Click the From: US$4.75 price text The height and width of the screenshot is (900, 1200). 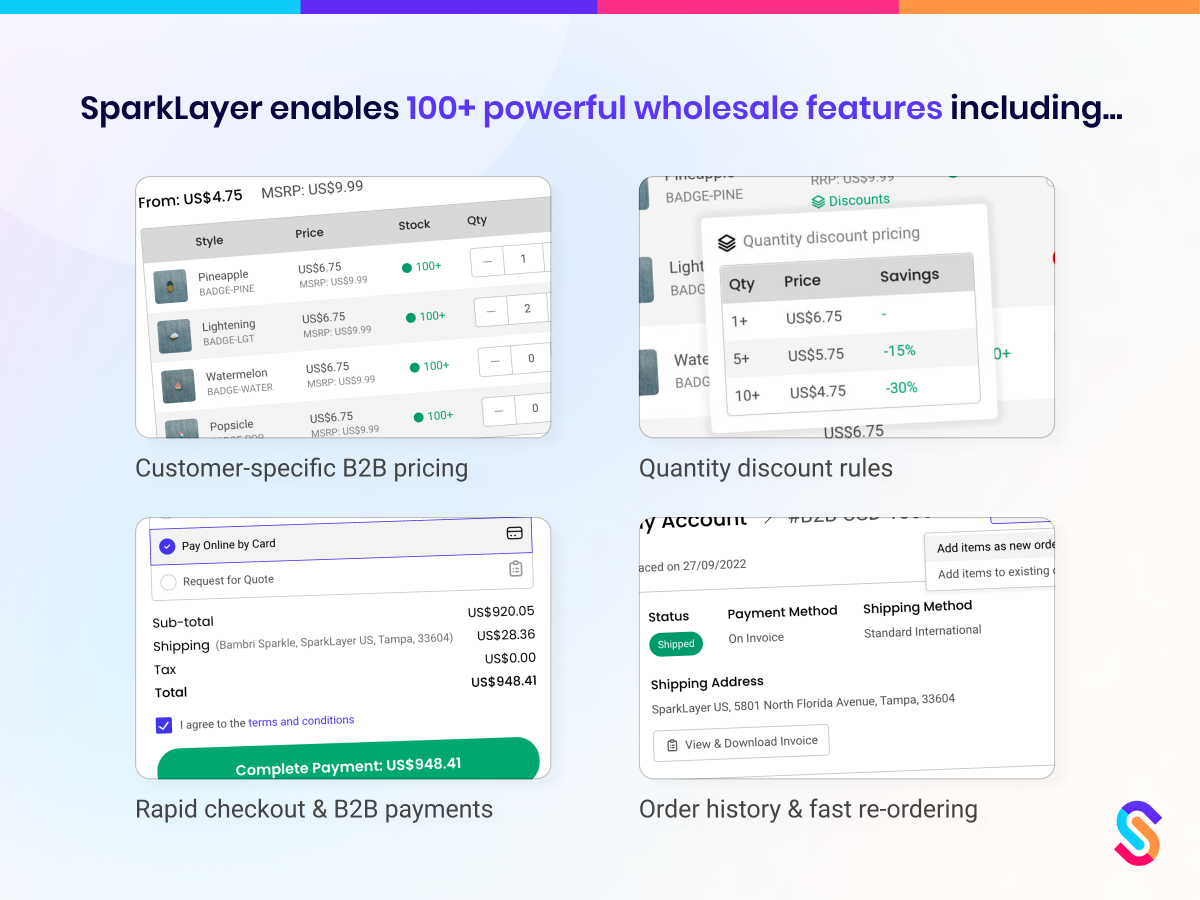tap(190, 199)
